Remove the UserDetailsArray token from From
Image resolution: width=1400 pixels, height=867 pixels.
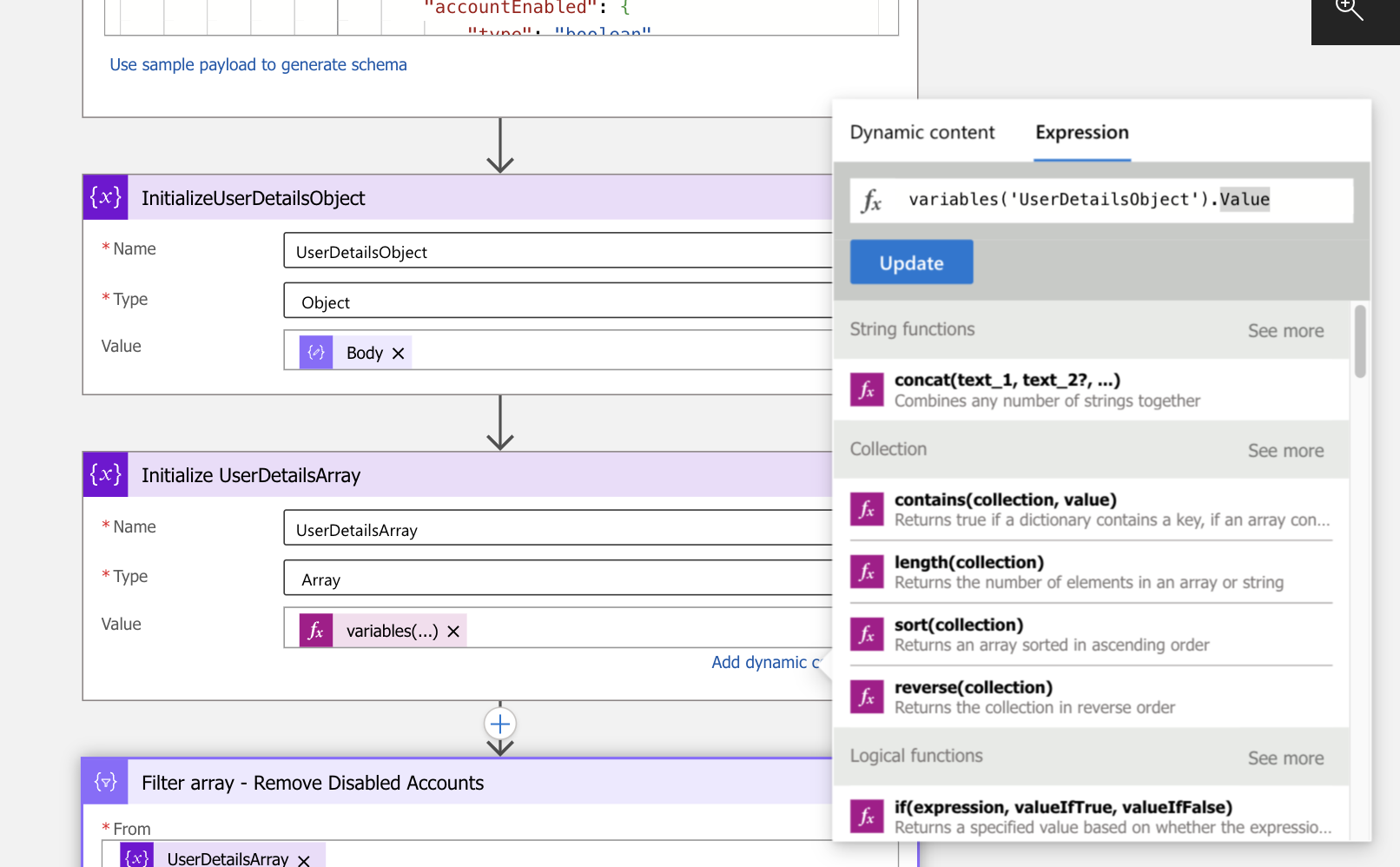coord(304,860)
